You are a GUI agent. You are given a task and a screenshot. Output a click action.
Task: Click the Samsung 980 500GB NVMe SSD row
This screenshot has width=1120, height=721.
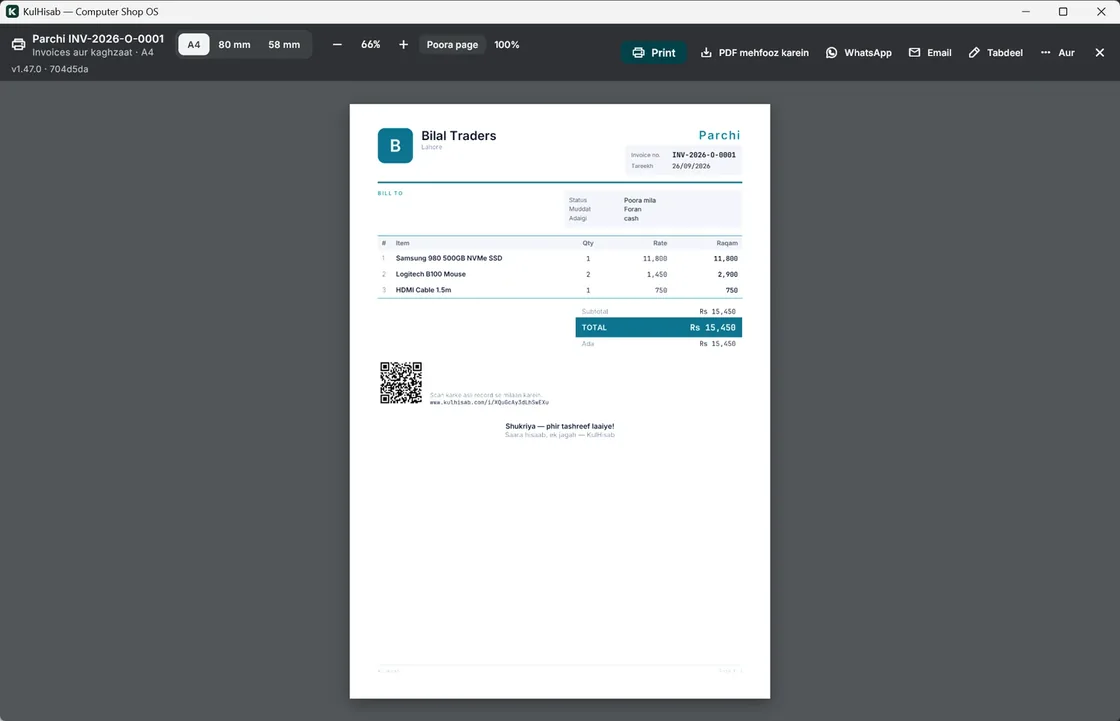pyautogui.click(x=560, y=258)
